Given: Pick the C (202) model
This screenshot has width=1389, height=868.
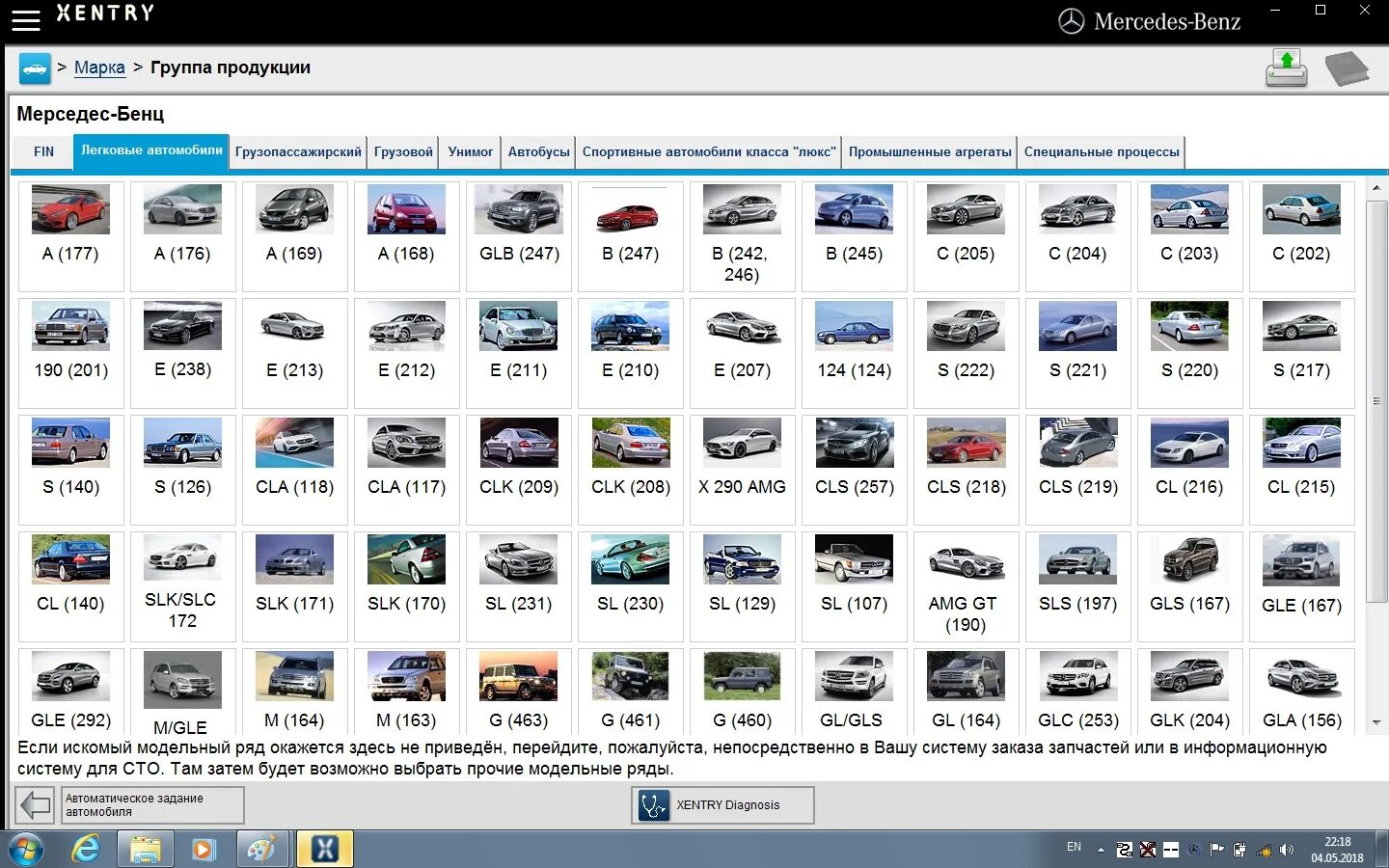Looking at the screenshot, I should [x=1301, y=236].
